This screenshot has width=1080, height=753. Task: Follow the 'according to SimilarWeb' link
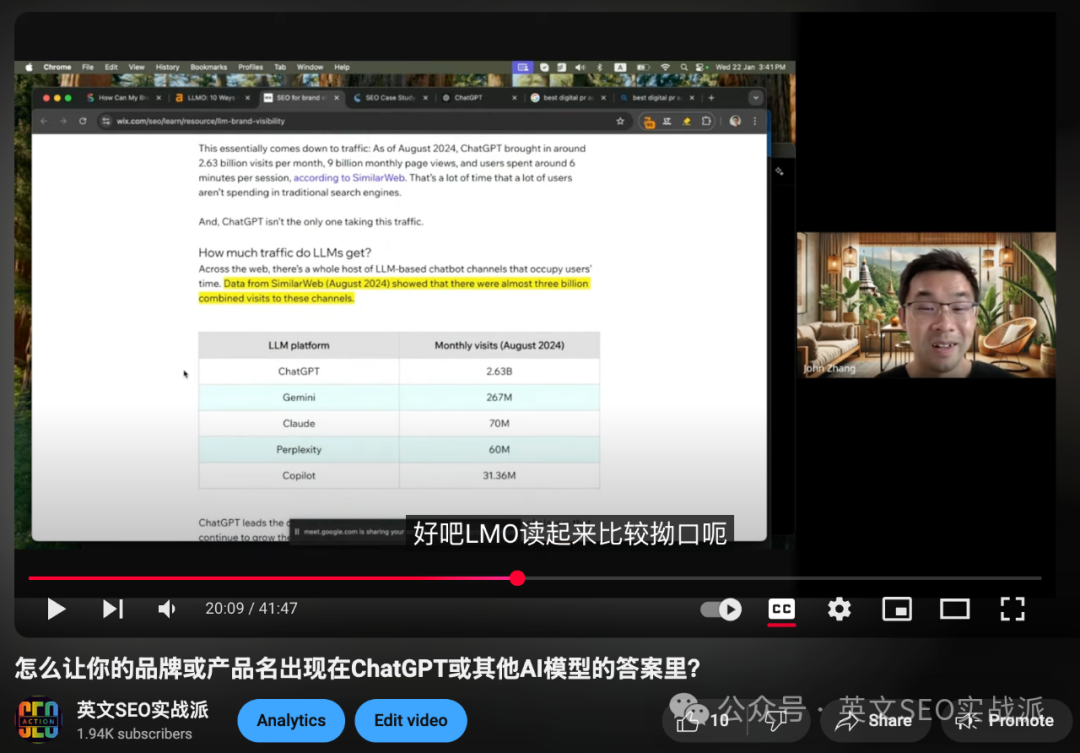coord(349,178)
